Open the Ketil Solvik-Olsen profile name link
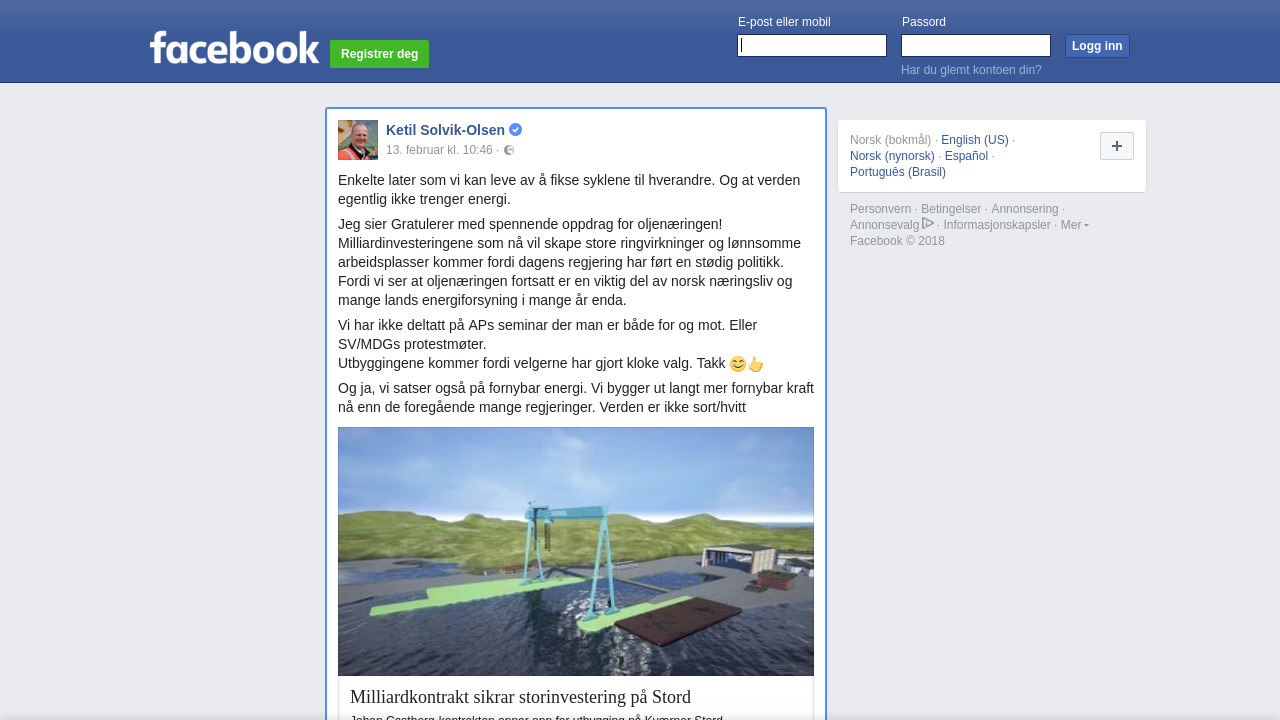The width and height of the screenshot is (1280, 720). pyautogui.click(x=445, y=130)
